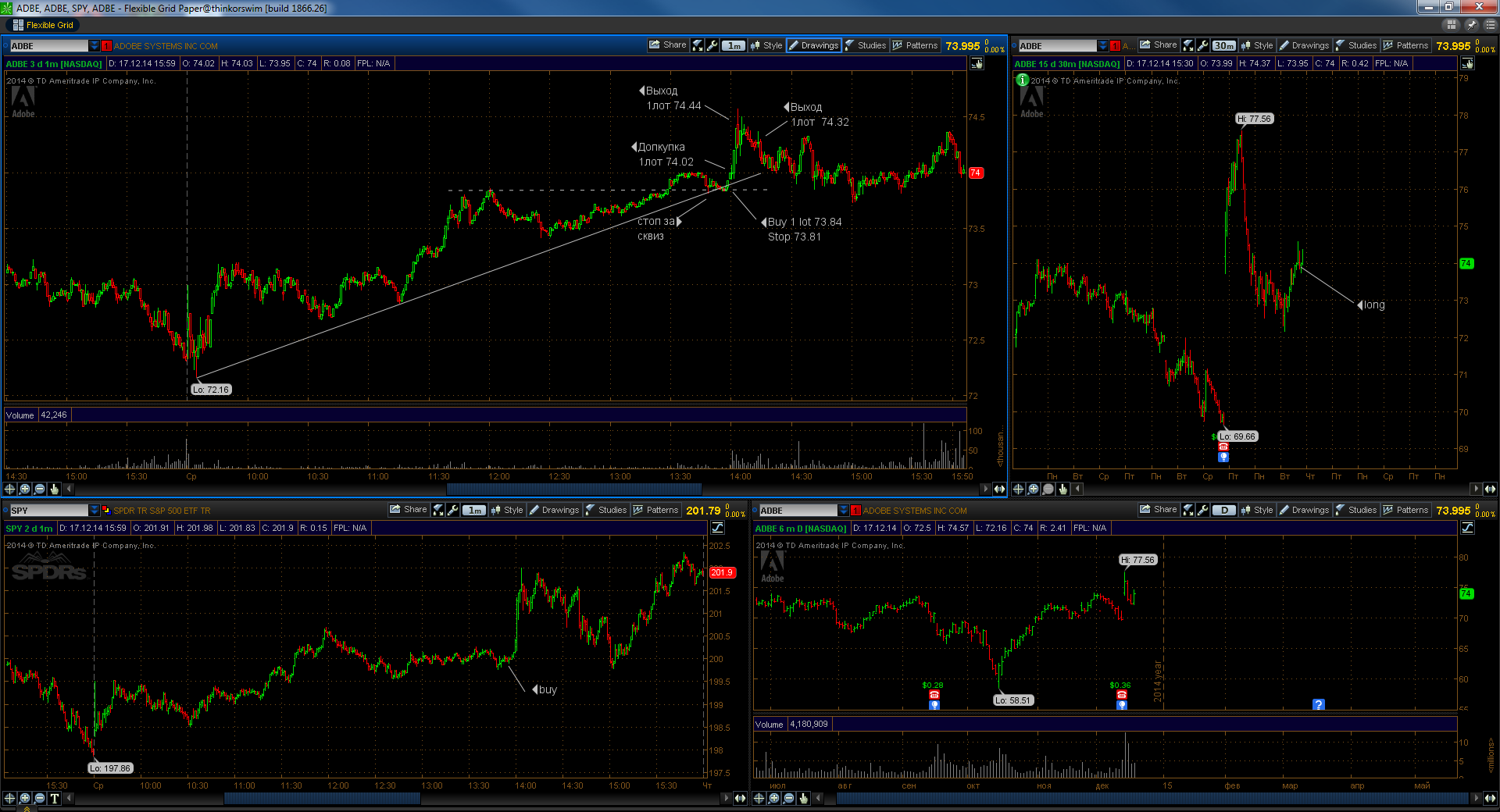The image size is (1500, 812).
Task: Toggle the cursor-follow icon in top-left chart header
Action: click(977, 63)
